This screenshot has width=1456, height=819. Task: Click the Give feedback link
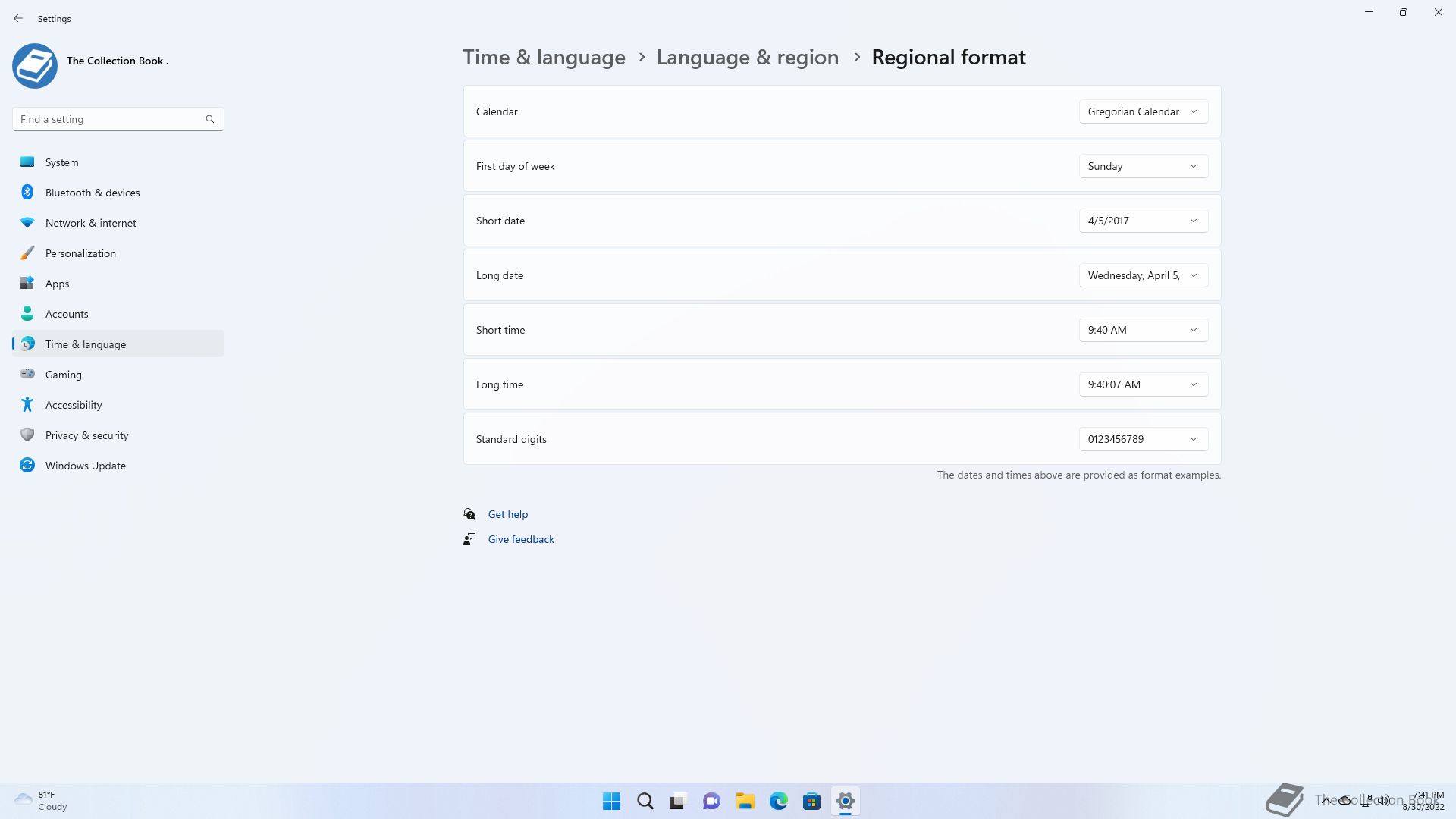point(520,539)
